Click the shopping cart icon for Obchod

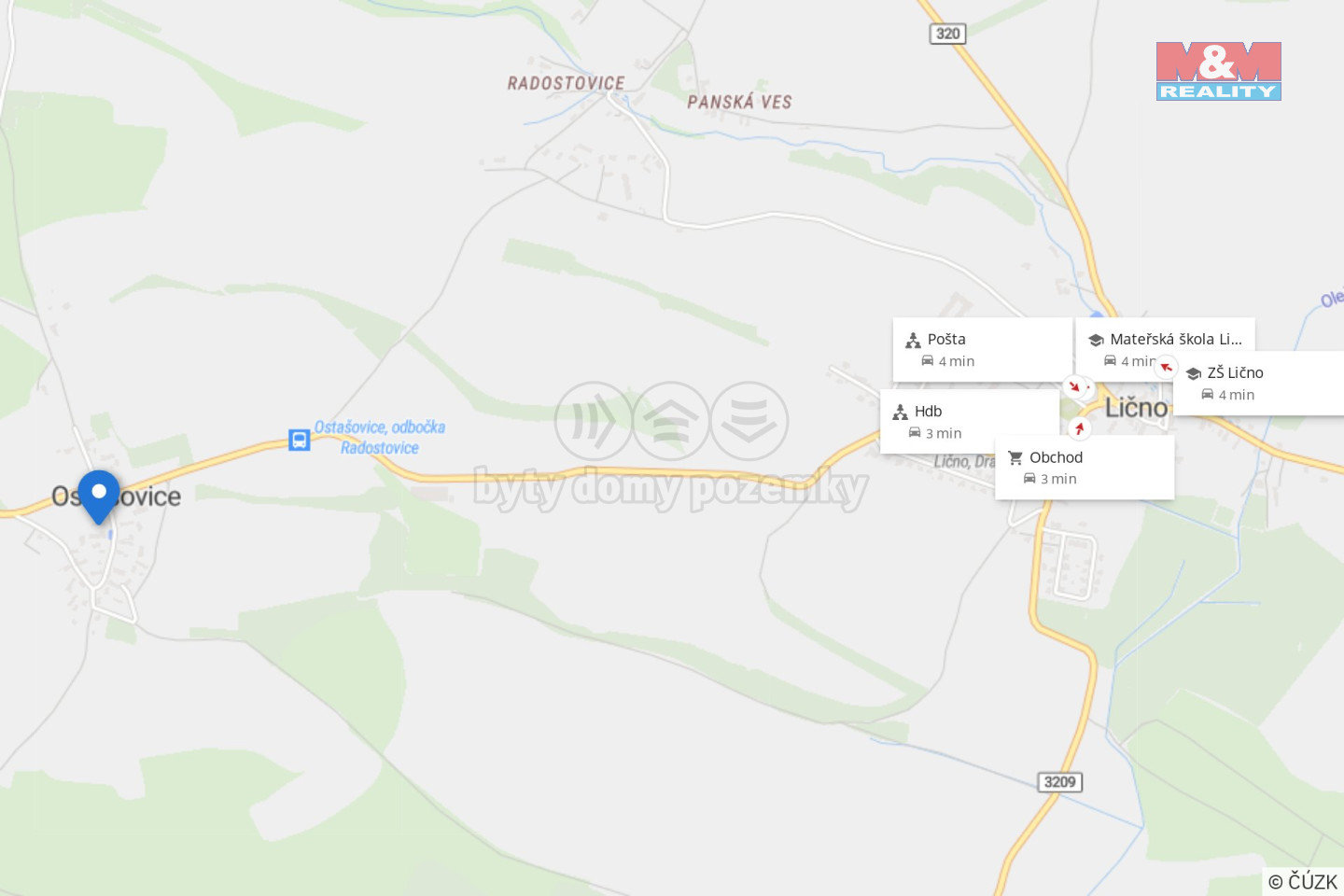point(1015,457)
